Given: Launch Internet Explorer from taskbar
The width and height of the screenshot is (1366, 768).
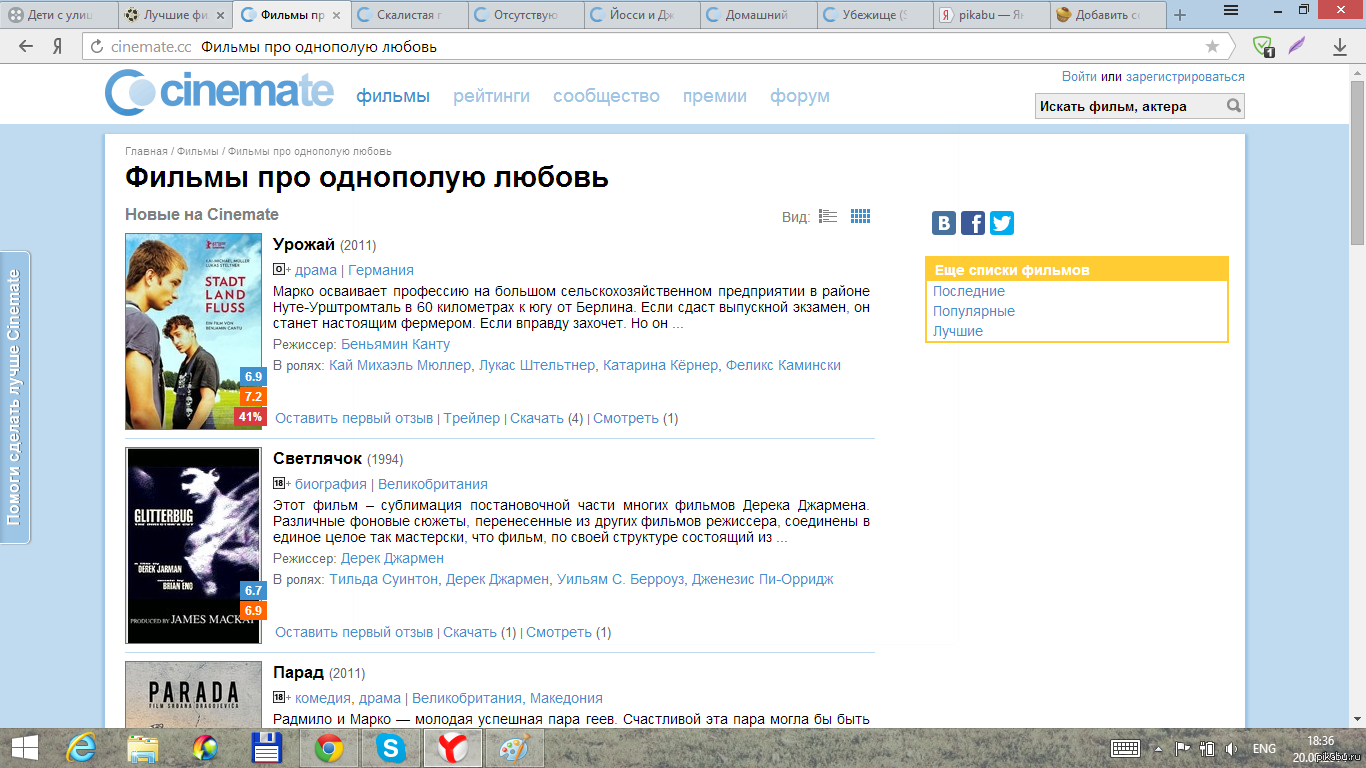Looking at the screenshot, I should click(x=81, y=748).
